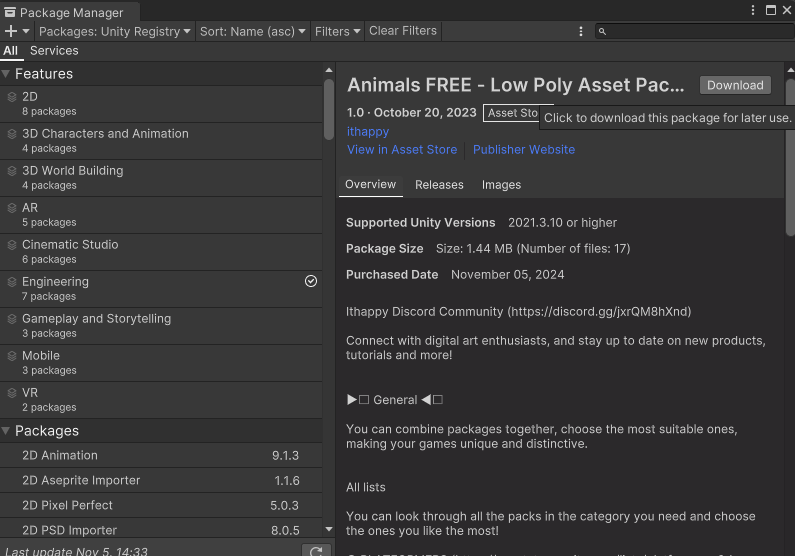Click the search magnifier icon
Viewport: 795px width, 556px height.
coord(602,31)
